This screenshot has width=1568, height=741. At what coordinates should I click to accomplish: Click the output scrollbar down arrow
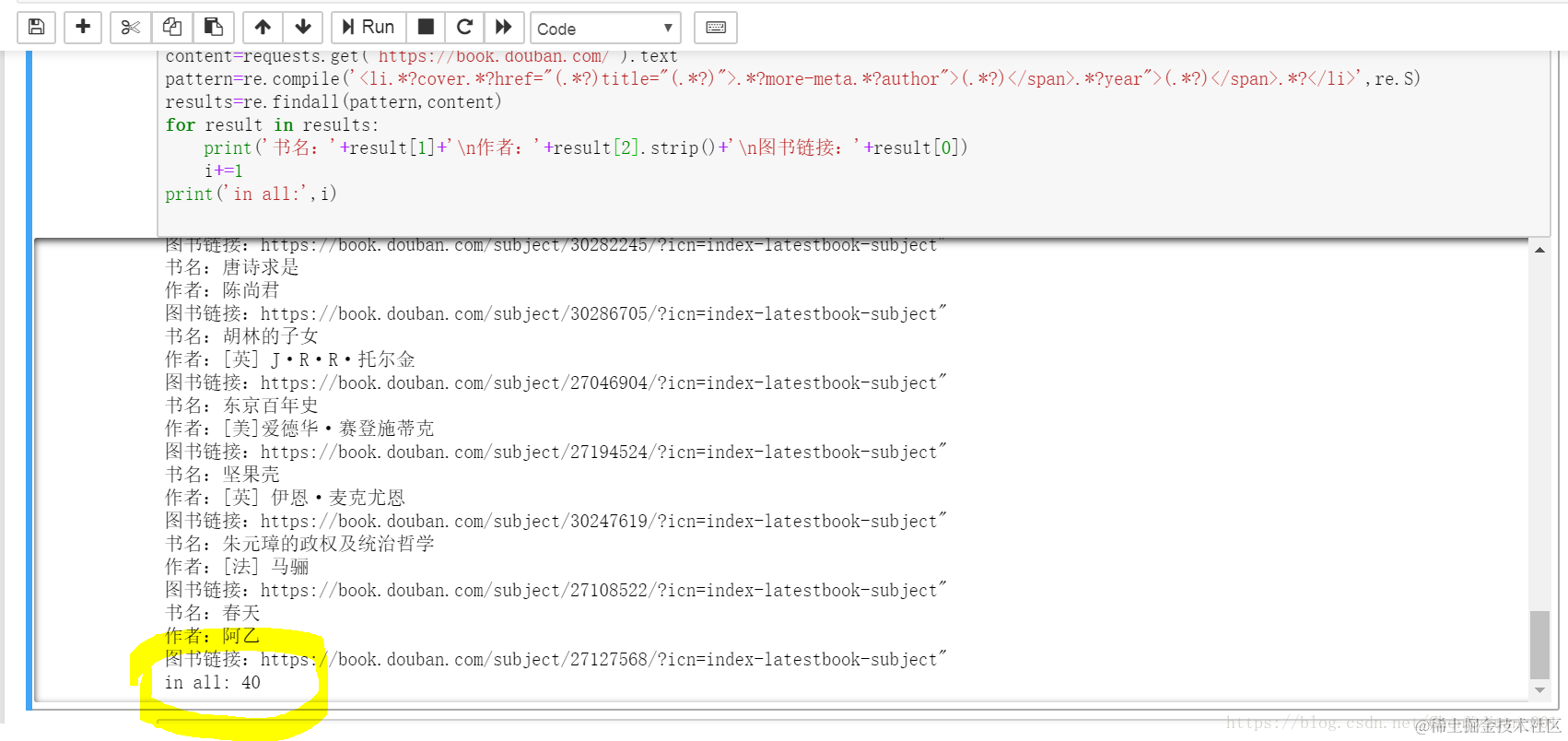coord(1539,689)
